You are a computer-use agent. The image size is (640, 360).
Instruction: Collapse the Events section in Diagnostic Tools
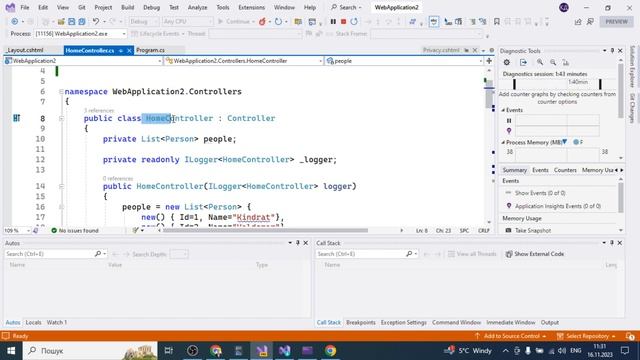tap(503, 110)
